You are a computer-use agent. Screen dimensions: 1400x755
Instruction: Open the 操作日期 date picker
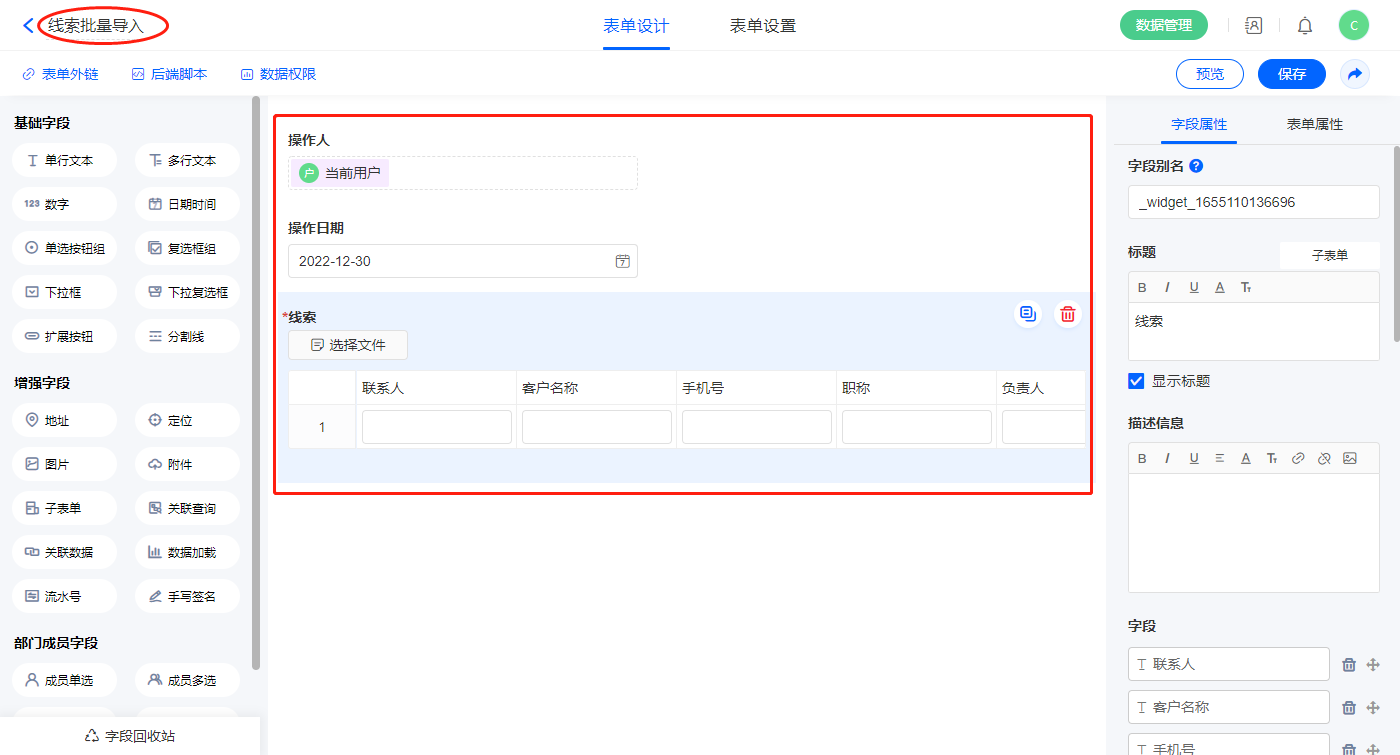click(x=622, y=262)
